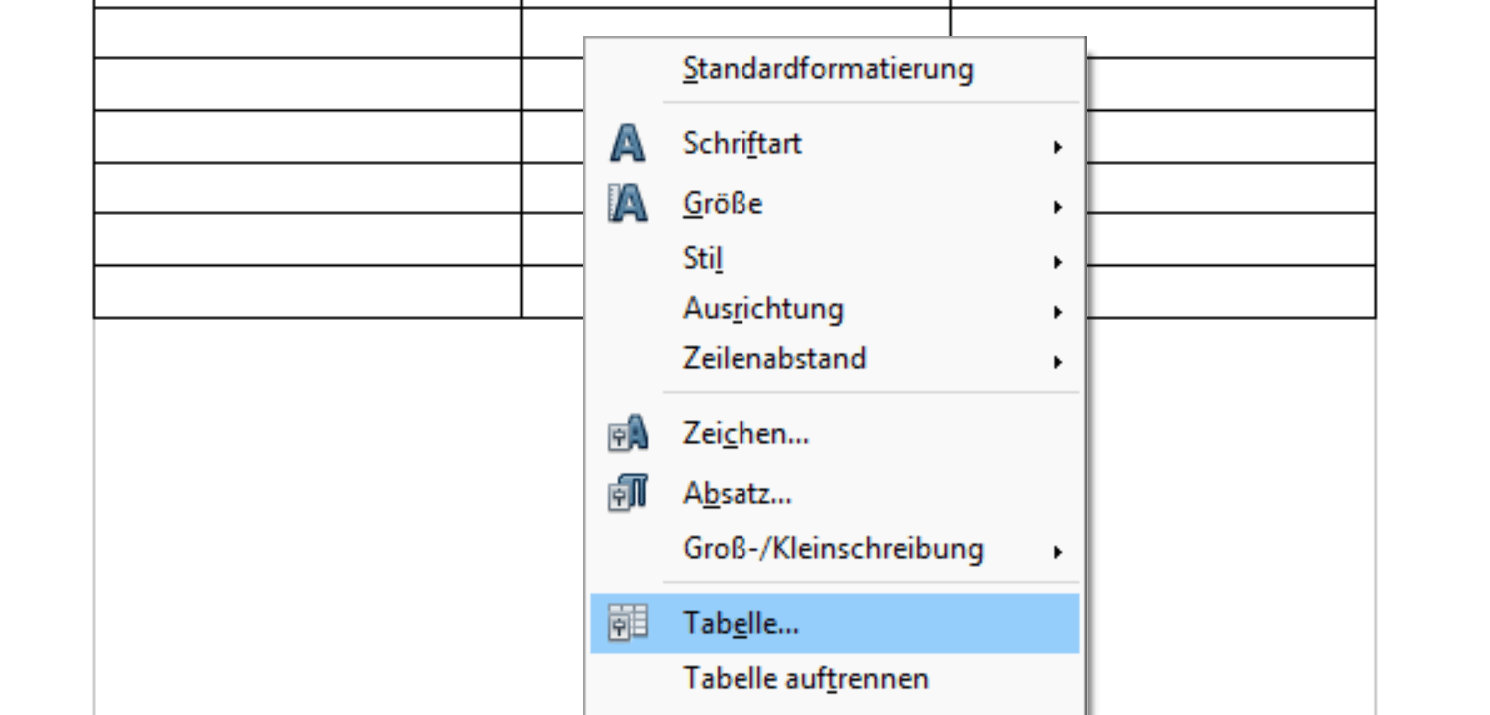Click the Größe size icon
This screenshot has height=715, width=1490.
click(x=628, y=204)
